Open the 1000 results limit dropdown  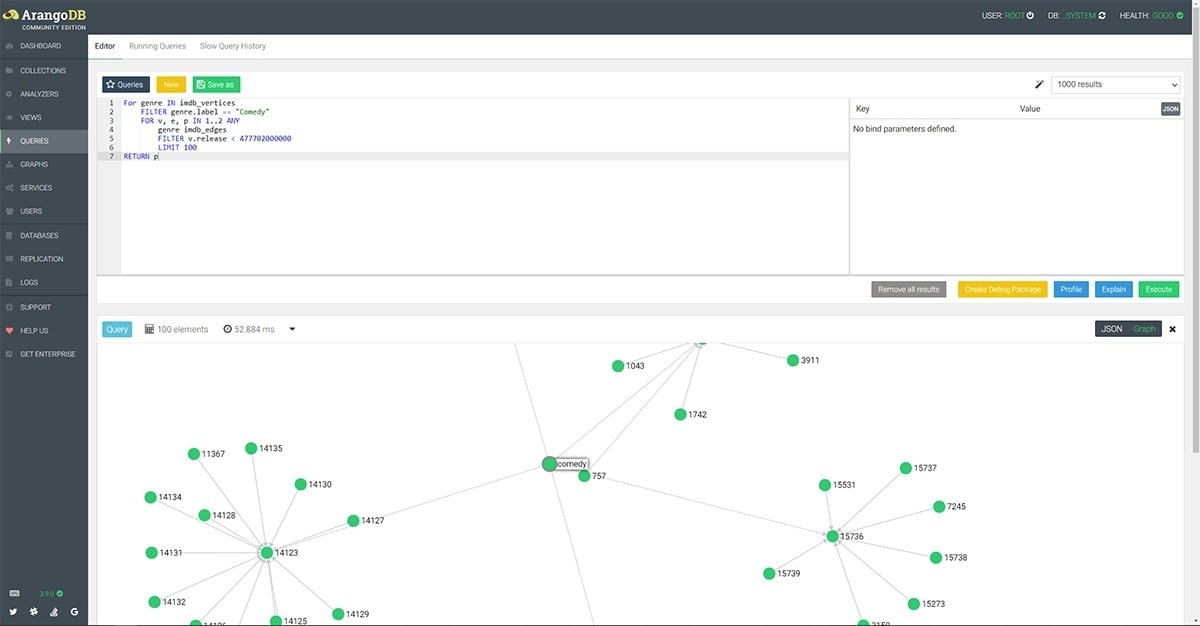click(1115, 85)
